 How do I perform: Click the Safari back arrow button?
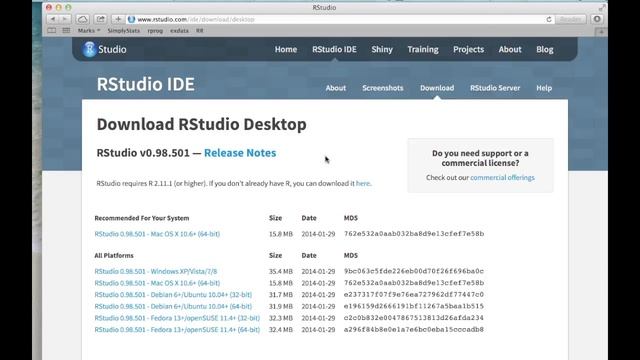click(x=53, y=19)
